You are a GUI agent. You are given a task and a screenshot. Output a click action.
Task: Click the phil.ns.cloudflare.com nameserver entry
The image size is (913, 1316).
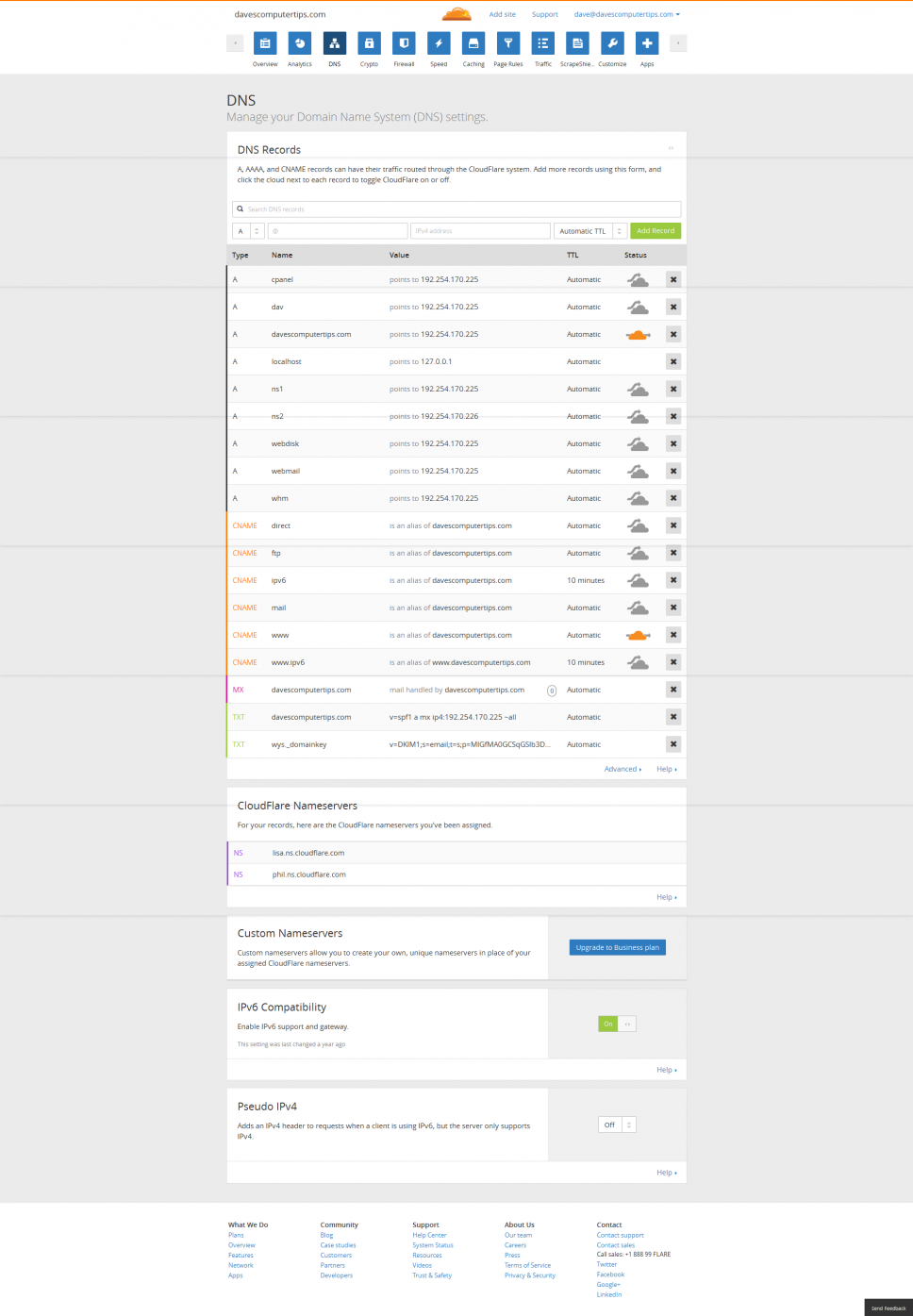pyautogui.click(x=309, y=875)
